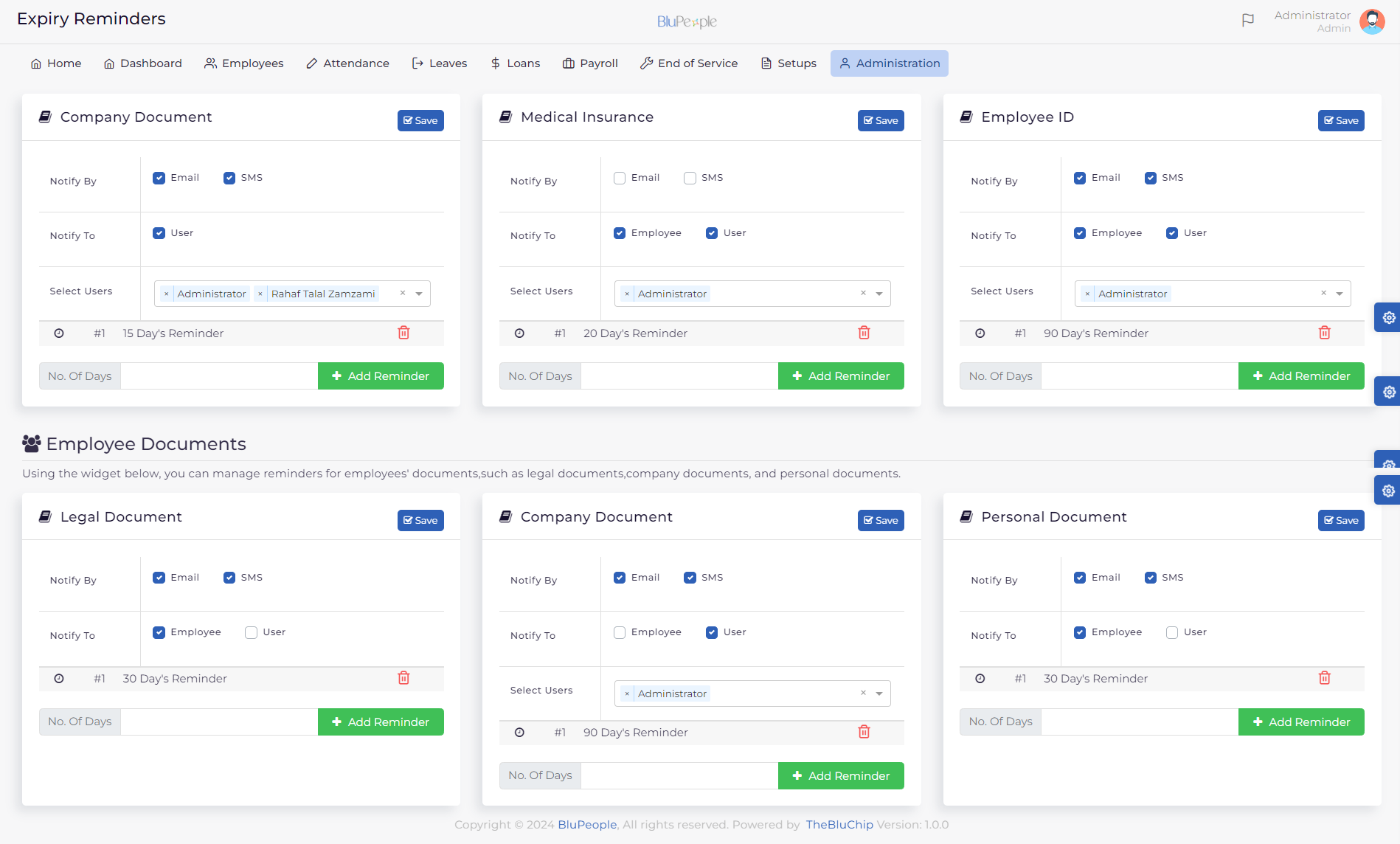Open the Employee ID Select Users dropdown arrow
Image resolution: width=1400 pixels, height=844 pixels.
pyautogui.click(x=1340, y=294)
